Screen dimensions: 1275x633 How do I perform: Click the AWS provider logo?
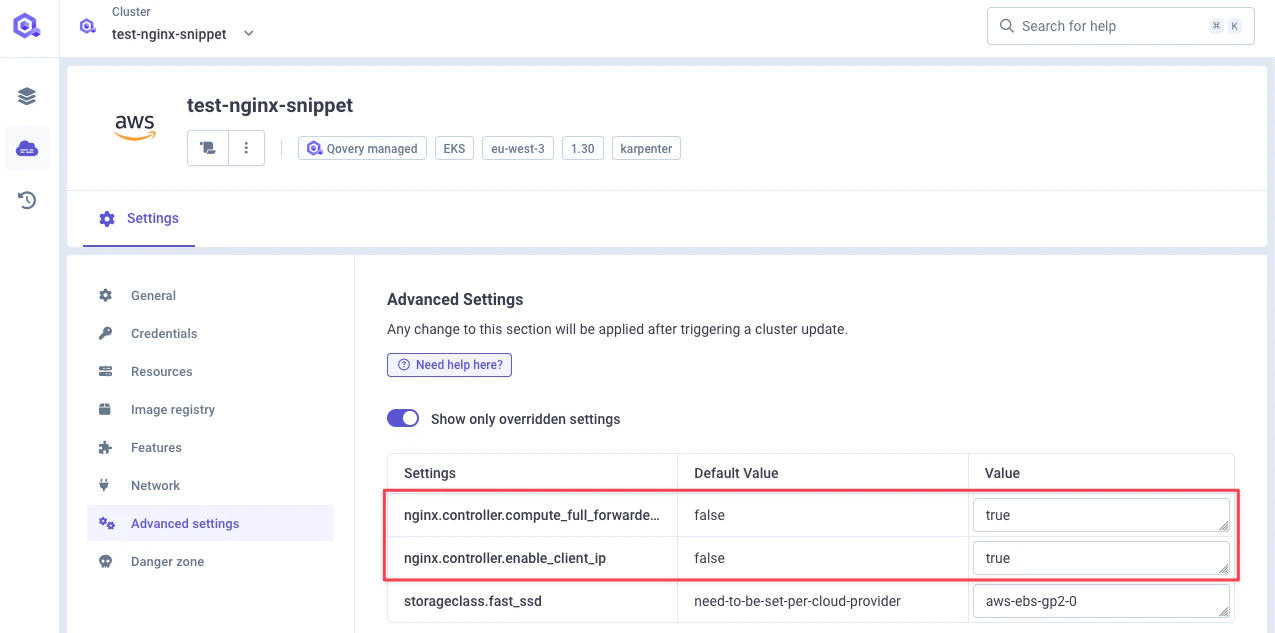(x=134, y=127)
